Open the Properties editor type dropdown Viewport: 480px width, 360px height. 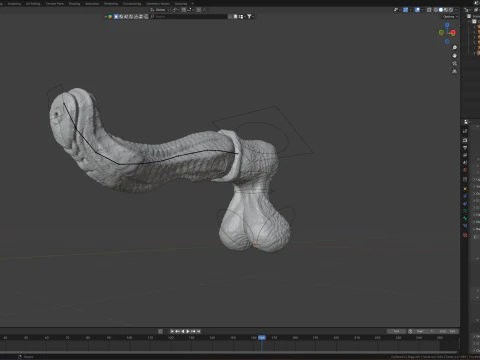point(467,122)
